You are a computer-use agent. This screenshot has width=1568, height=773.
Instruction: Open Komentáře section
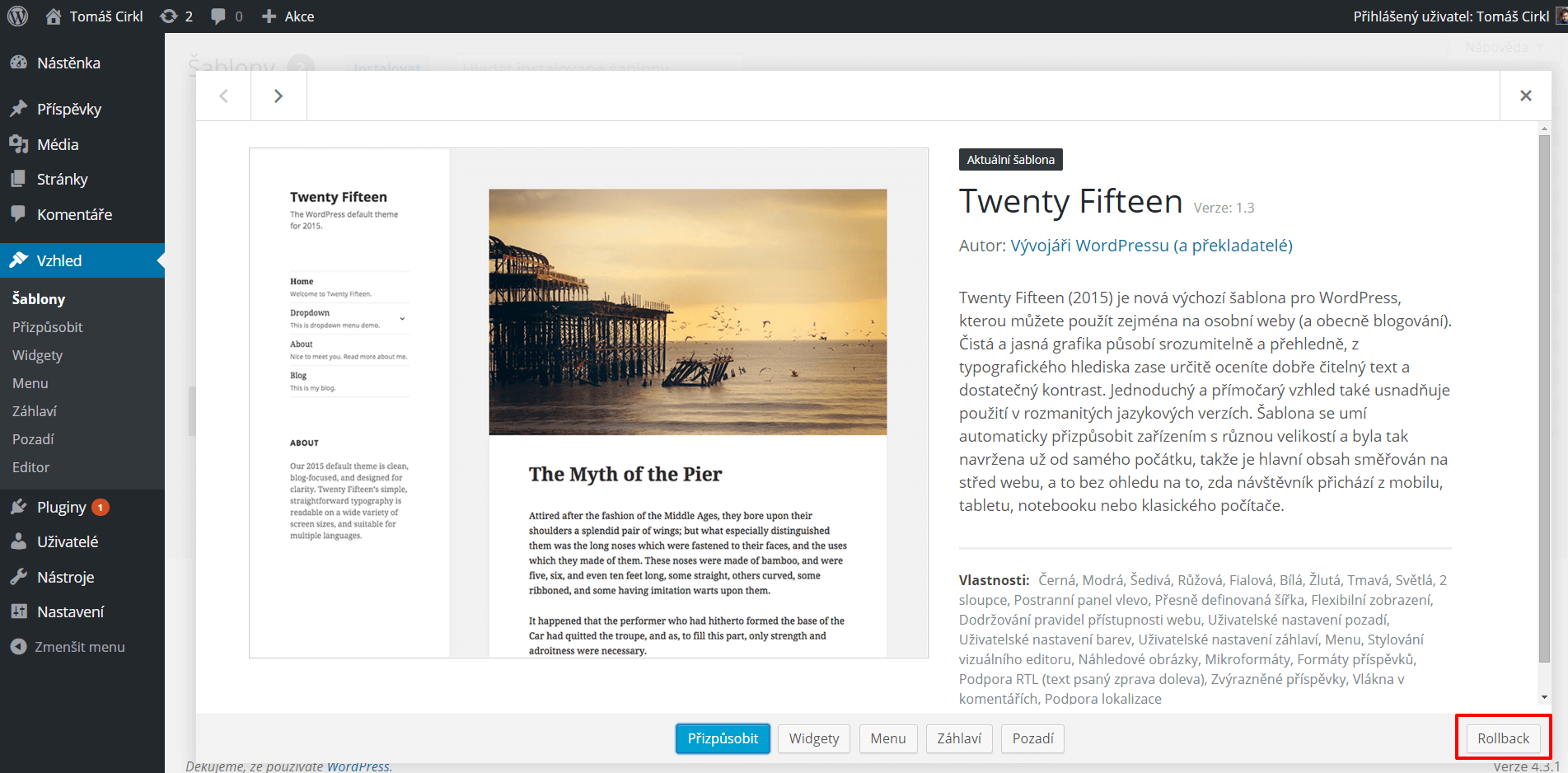pyautogui.click(x=82, y=214)
